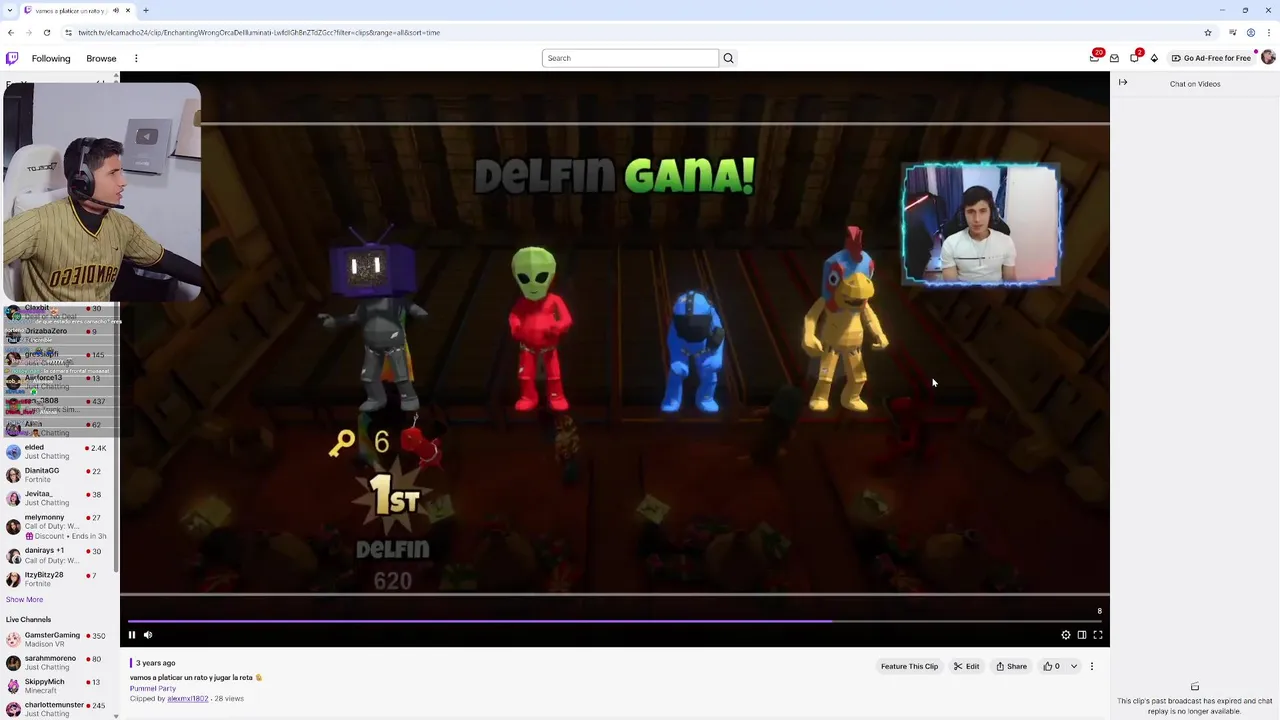Close the current Twitch browser tab
1280x720 pixels.
point(127,10)
